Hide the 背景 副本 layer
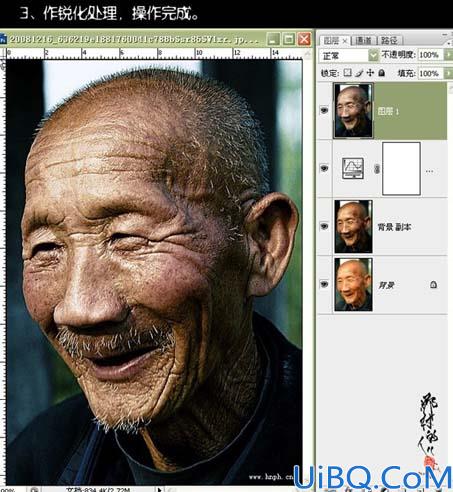Image resolution: width=453 pixels, height=492 pixels. 324,227
